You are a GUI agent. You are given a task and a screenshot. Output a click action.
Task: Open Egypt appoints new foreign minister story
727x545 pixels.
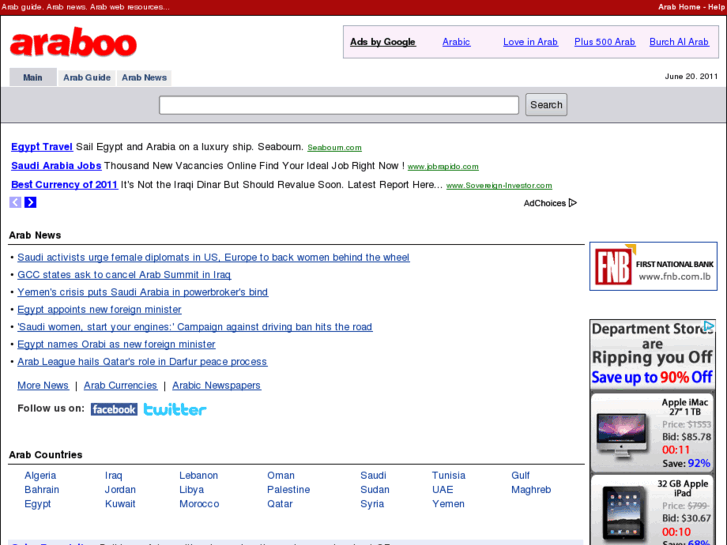(x=99, y=309)
